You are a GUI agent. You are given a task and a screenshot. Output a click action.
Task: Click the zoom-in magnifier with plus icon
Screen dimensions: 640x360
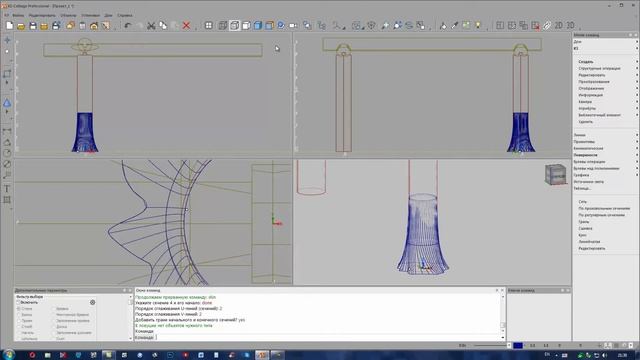point(385,26)
